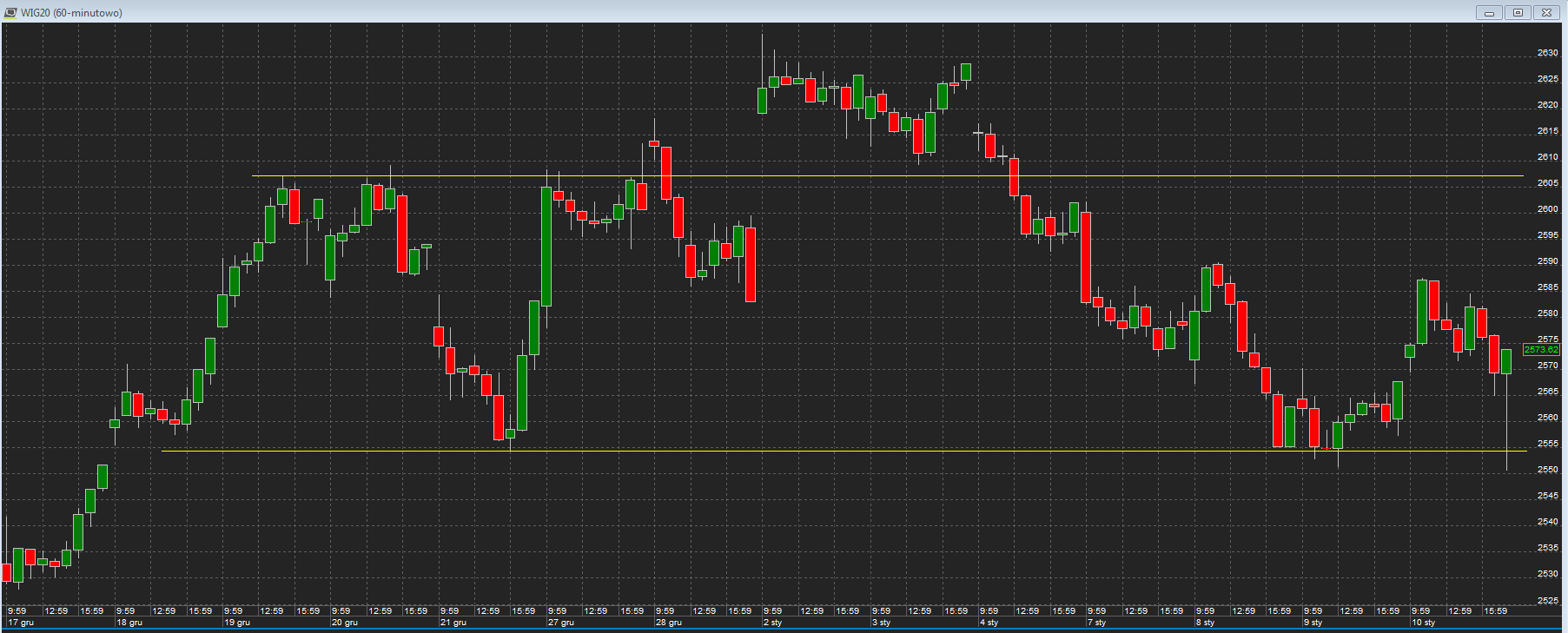Click the "2 sty" date label
The height and width of the screenshot is (633, 1568).
click(x=773, y=623)
